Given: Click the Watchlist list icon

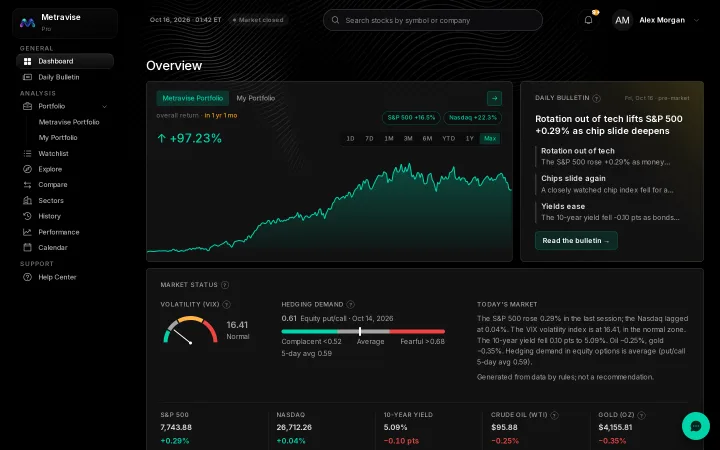Looking at the screenshot, I should click(x=28, y=153).
